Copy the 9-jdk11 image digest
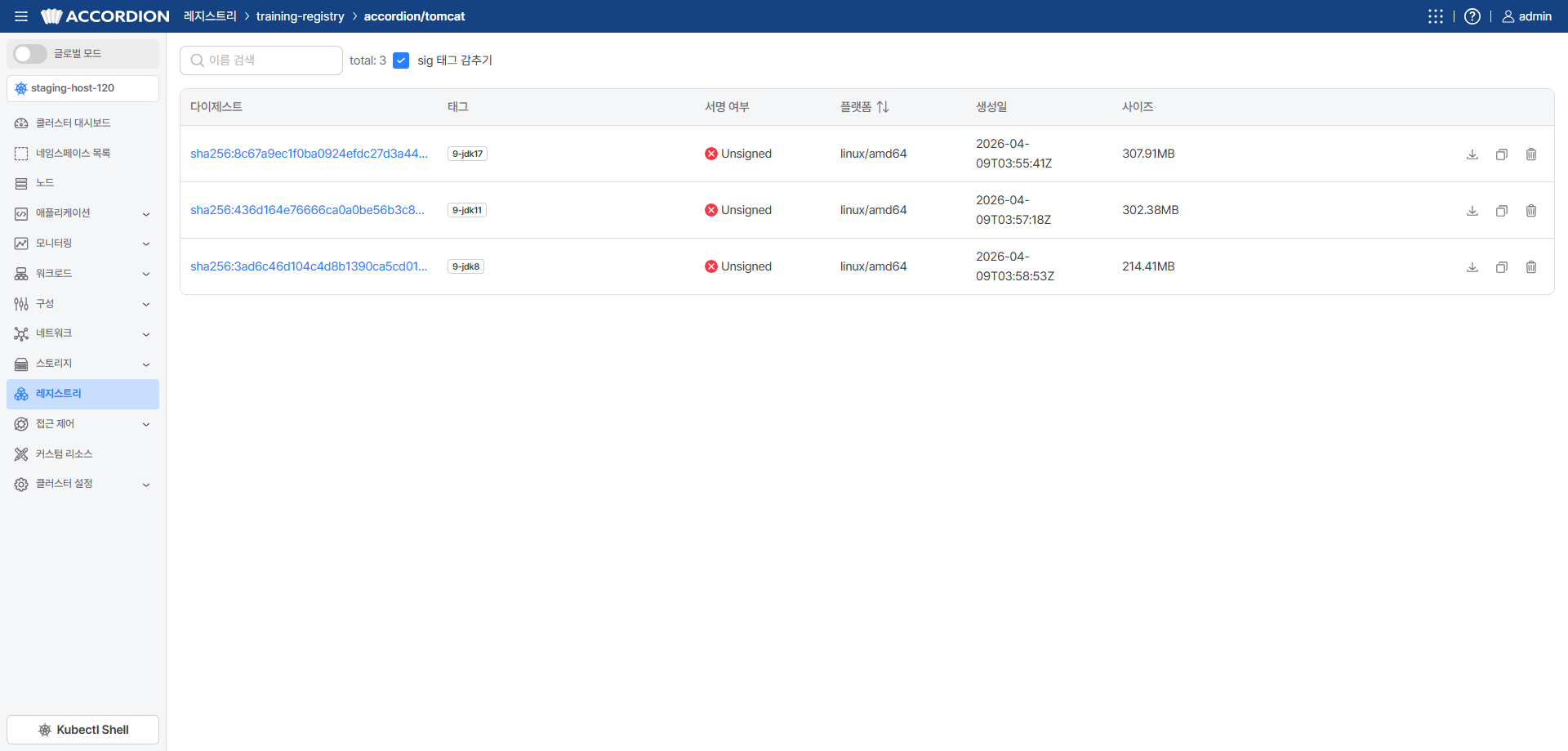Viewport: 1568px width, 751px height. tap(1502, 211)
